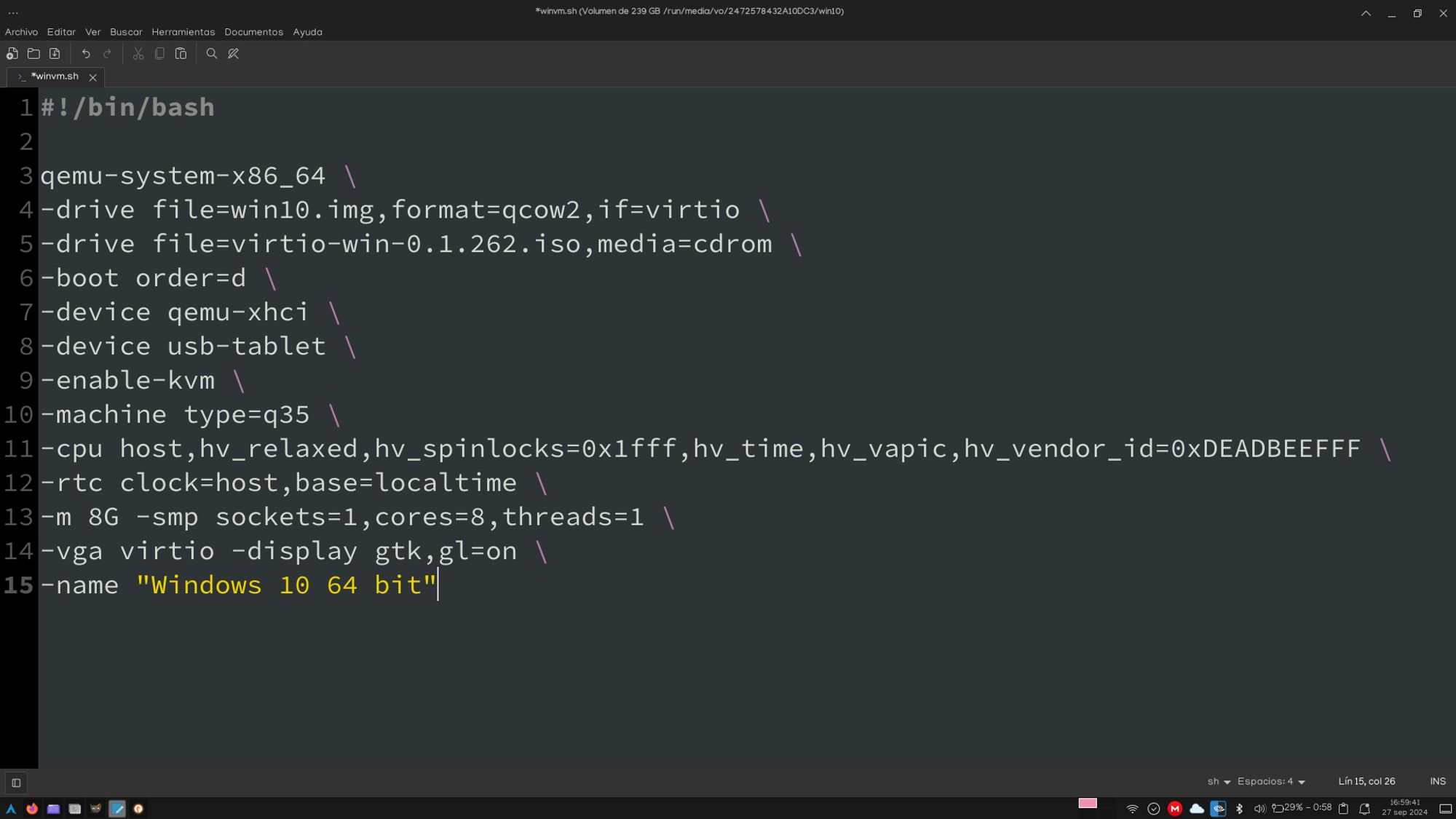Open the Archivo menu
Screen dimensions: 1456x819
(x=21, y=32)
